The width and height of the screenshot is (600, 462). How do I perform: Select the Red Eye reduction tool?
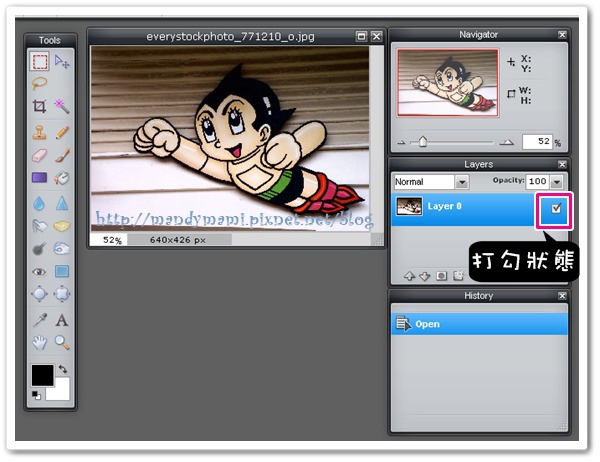point(40,272)
